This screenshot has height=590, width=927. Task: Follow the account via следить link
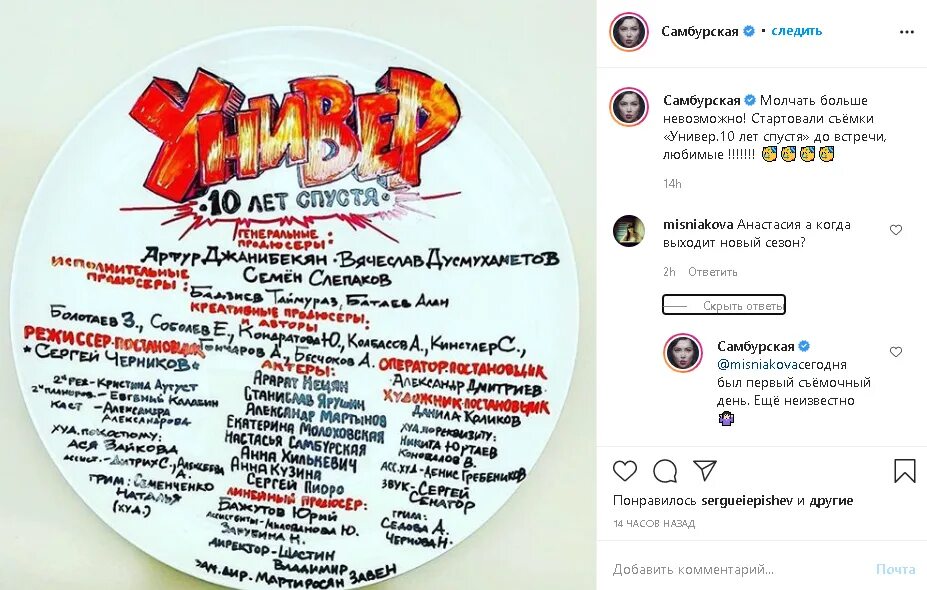(x=796, y=31)
